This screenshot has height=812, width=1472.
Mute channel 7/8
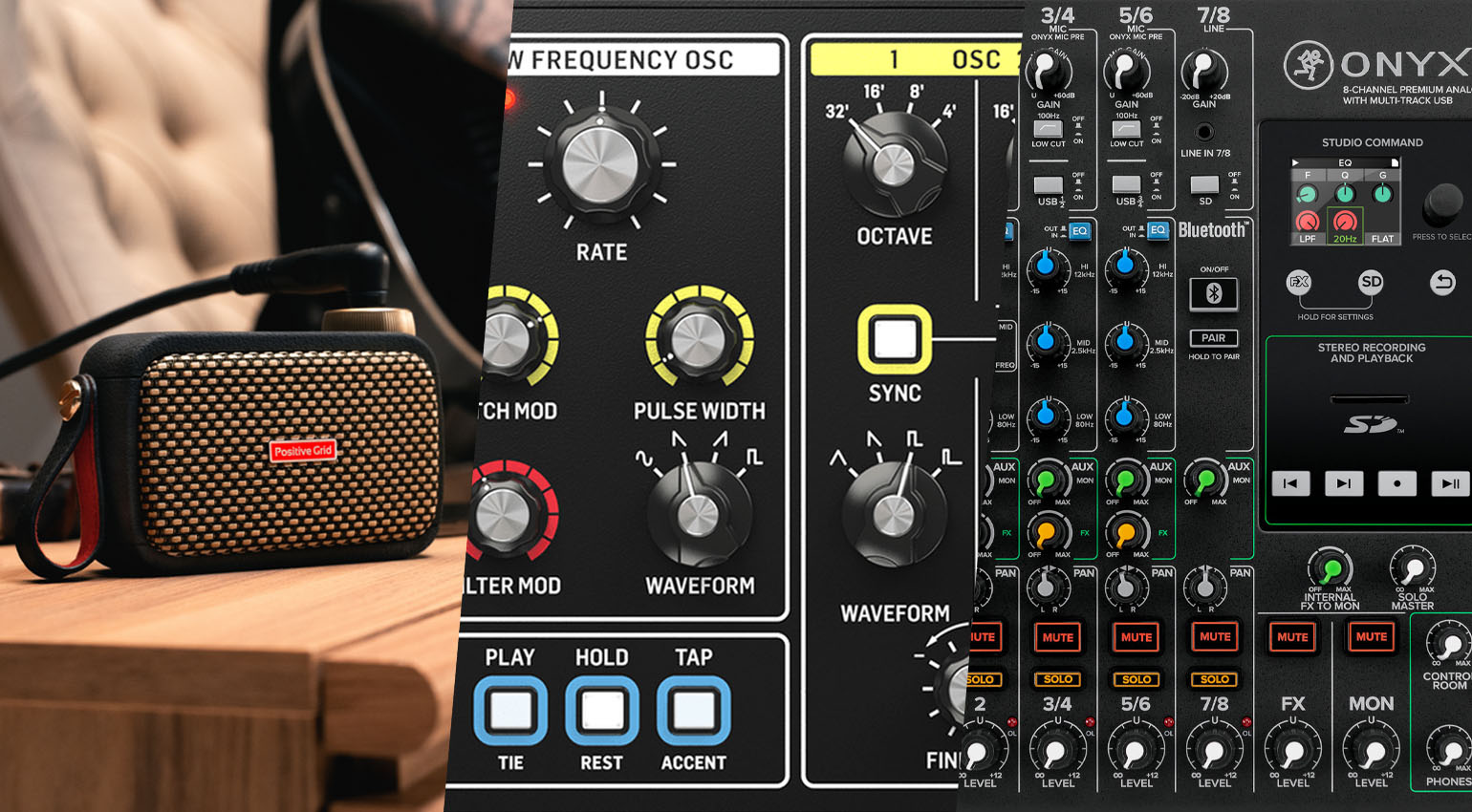[1215, 637]
